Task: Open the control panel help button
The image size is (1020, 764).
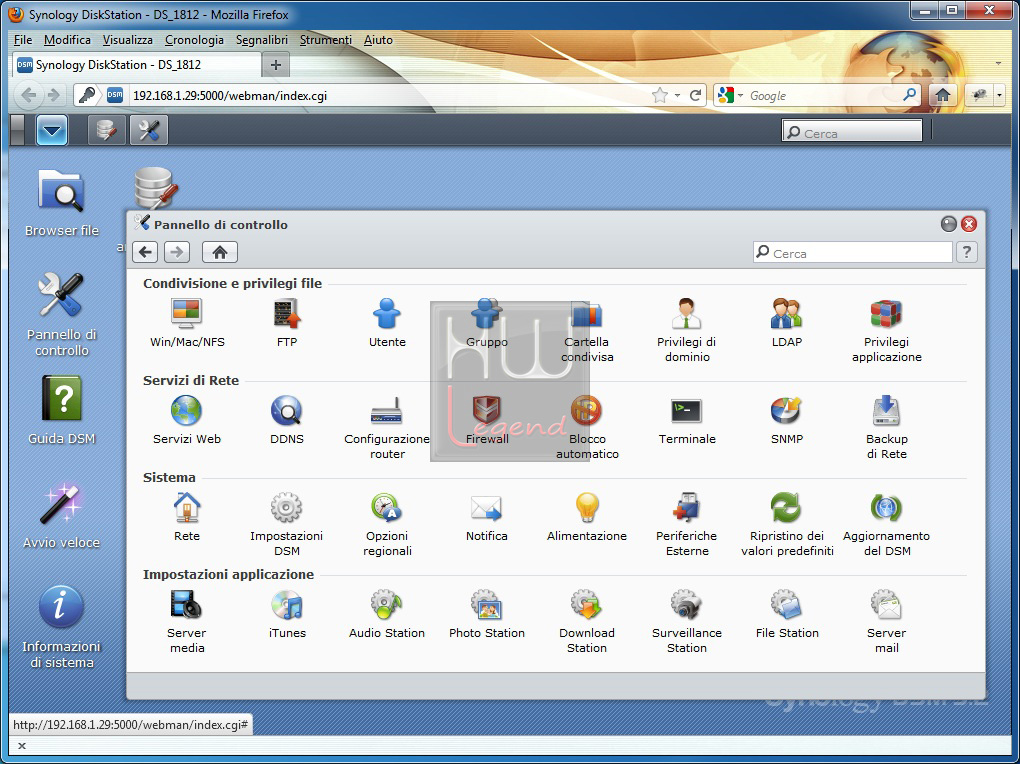Action: (967, 252)
